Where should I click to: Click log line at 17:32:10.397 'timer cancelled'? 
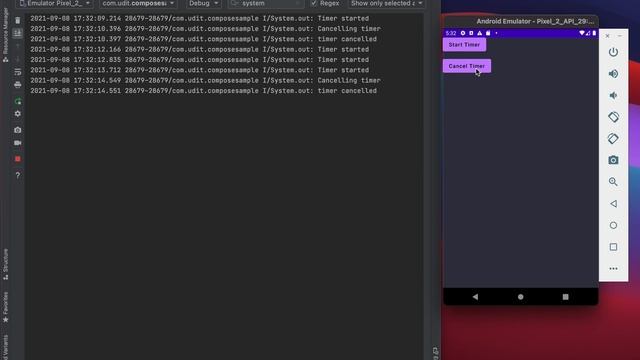point(203,39)
